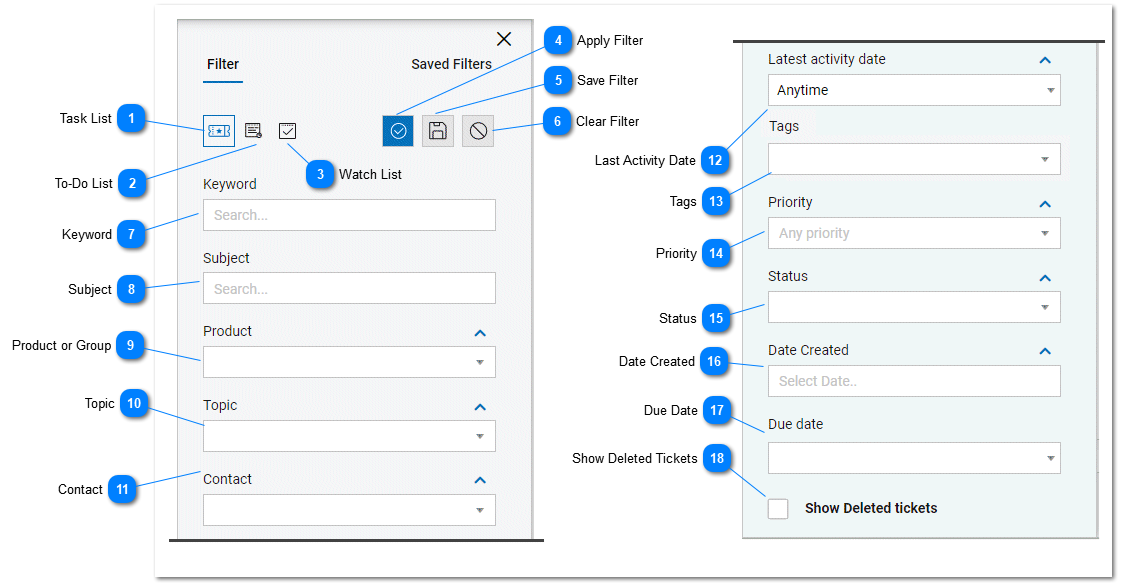Open the Tags dropdown

pos(914,159)
